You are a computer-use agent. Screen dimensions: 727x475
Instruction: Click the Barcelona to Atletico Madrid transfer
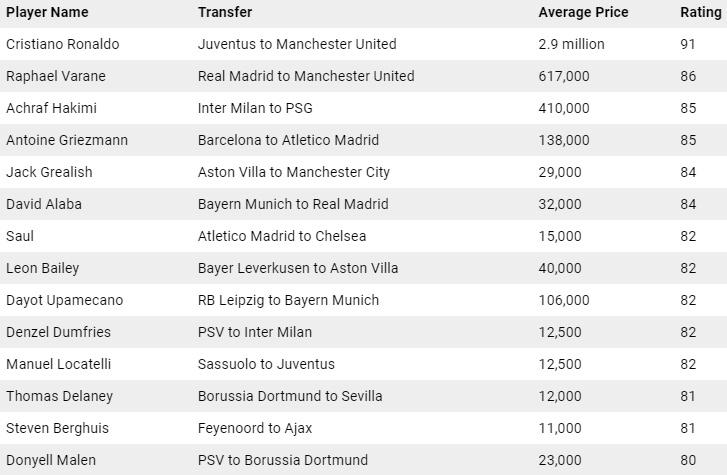coord(288,140)
